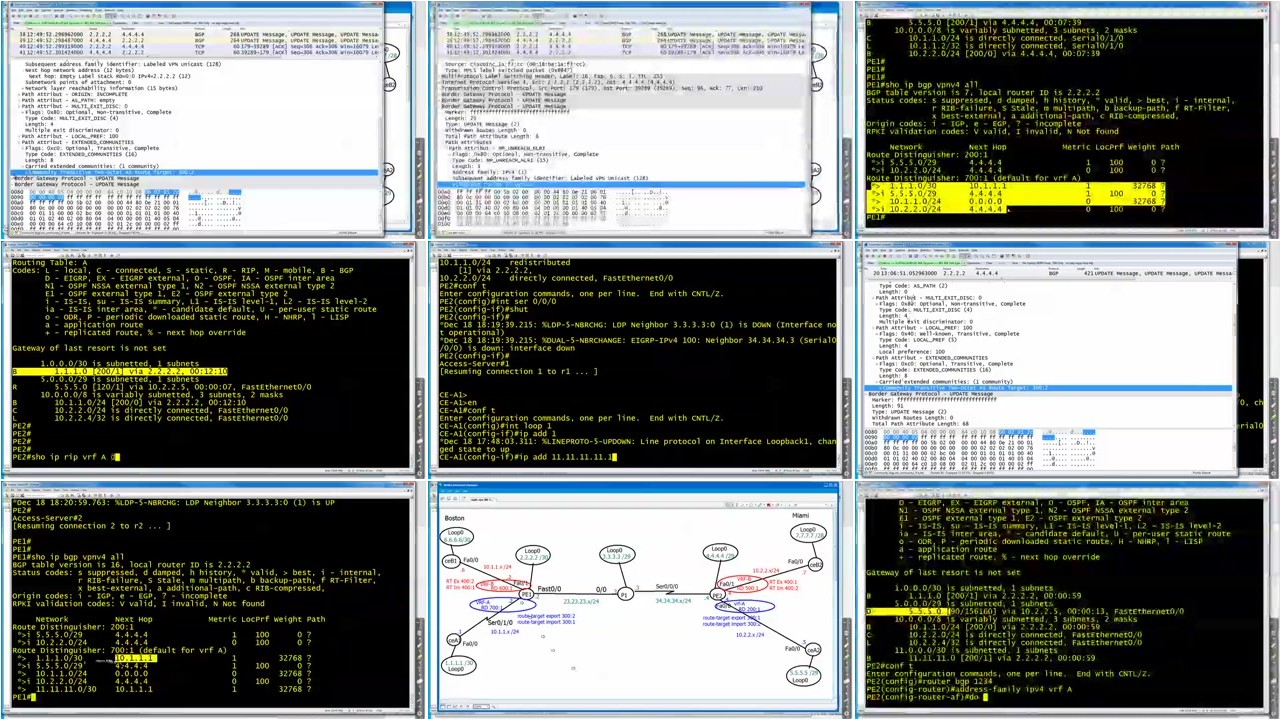This screenshot has height=720, width=1281.
Task: Click 'route-target import 300:1' text near PE1
Action: [546, 622]
